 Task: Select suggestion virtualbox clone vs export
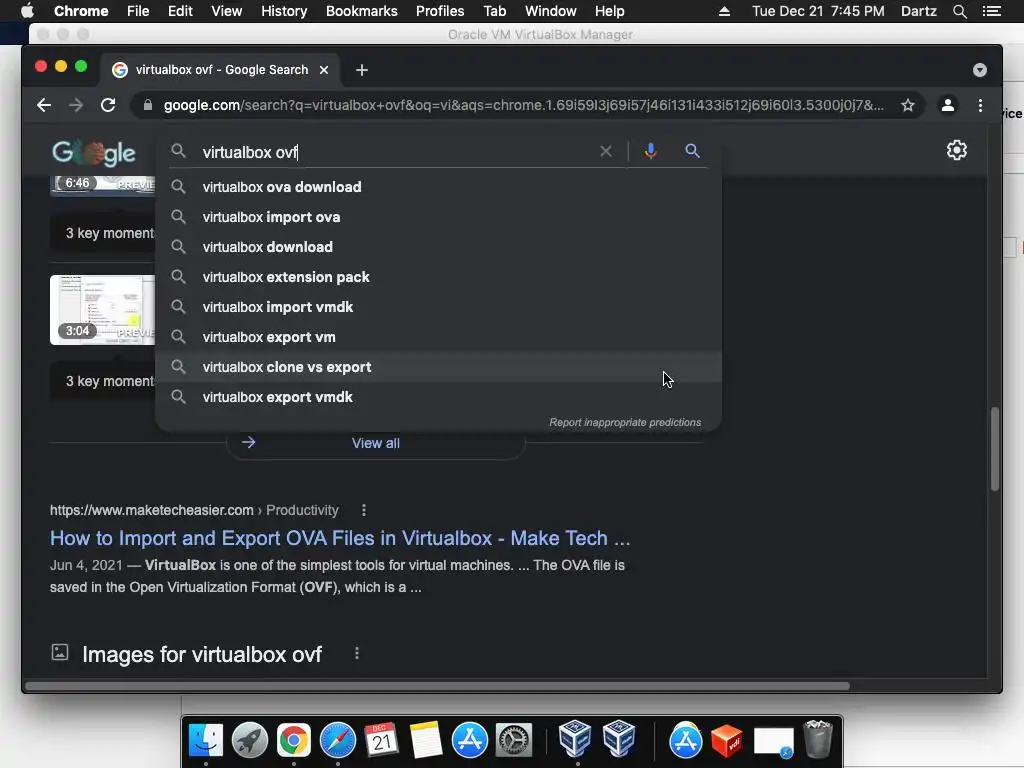438,367
